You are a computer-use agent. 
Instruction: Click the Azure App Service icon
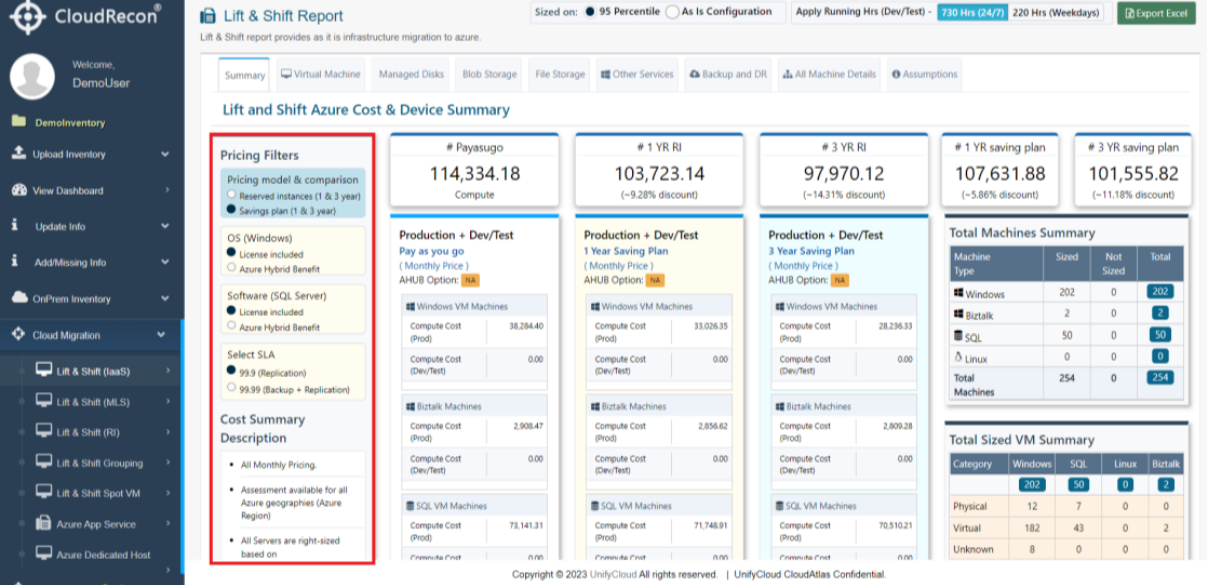(x=44, y=523)
